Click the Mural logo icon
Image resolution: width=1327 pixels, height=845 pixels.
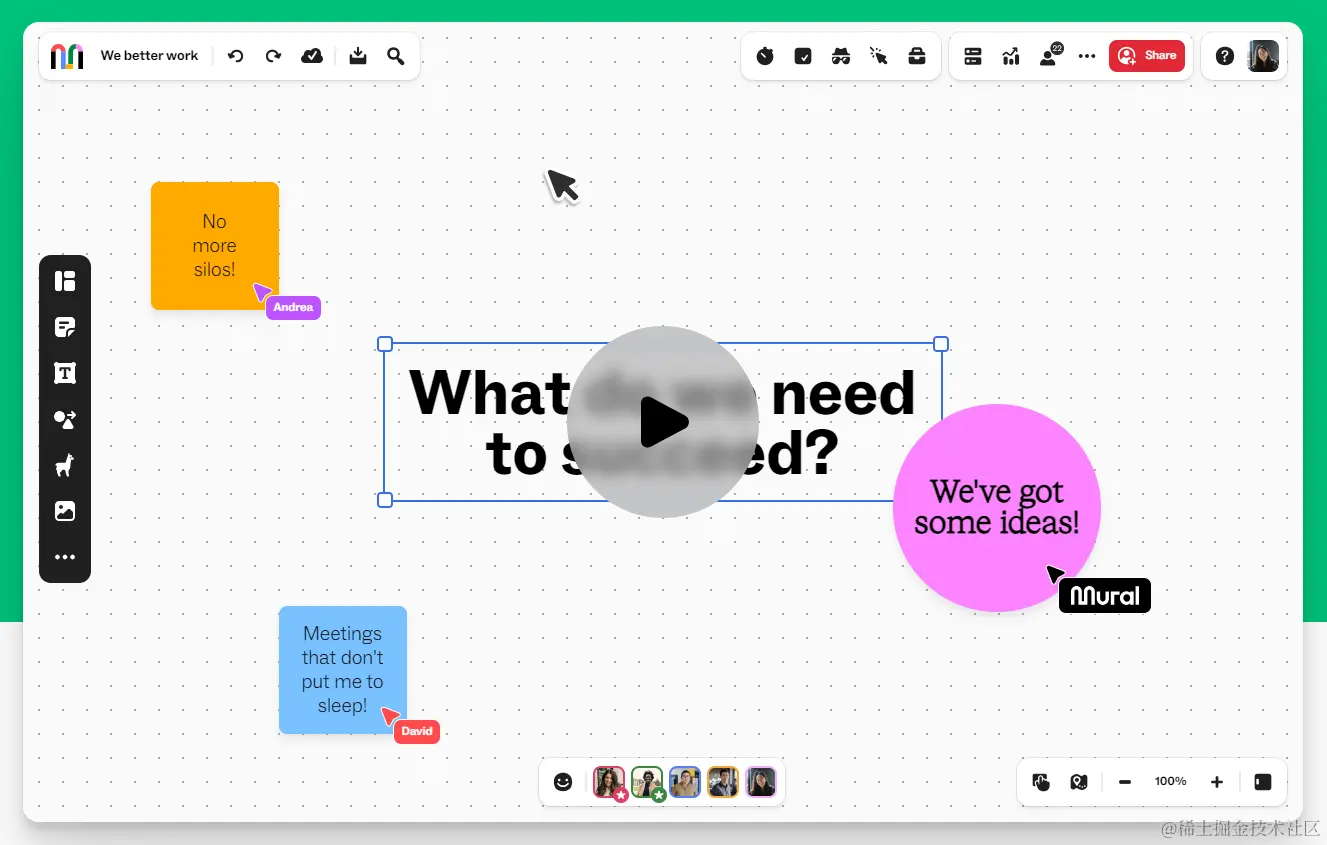click(67, 56)
